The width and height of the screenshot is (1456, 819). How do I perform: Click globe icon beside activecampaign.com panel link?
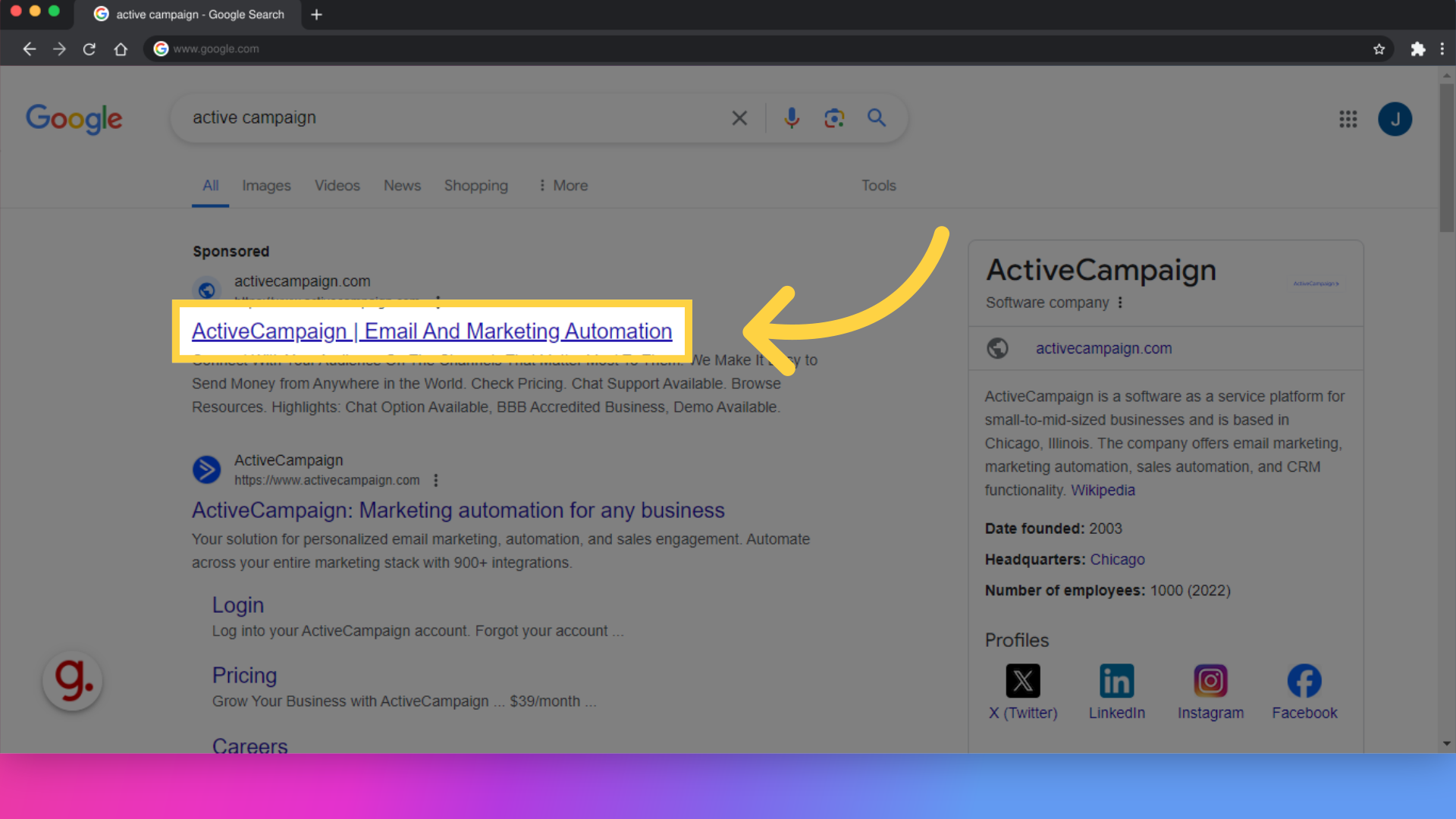[x=997, y=348]
